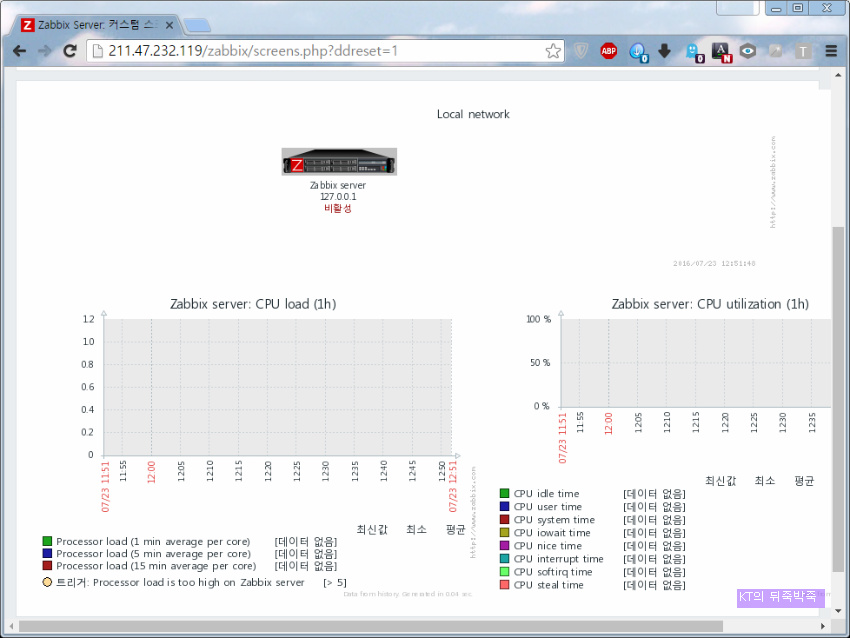Screen dimensions: 850x638
Task: Click the Zabbix server host label
Action: 338,185
